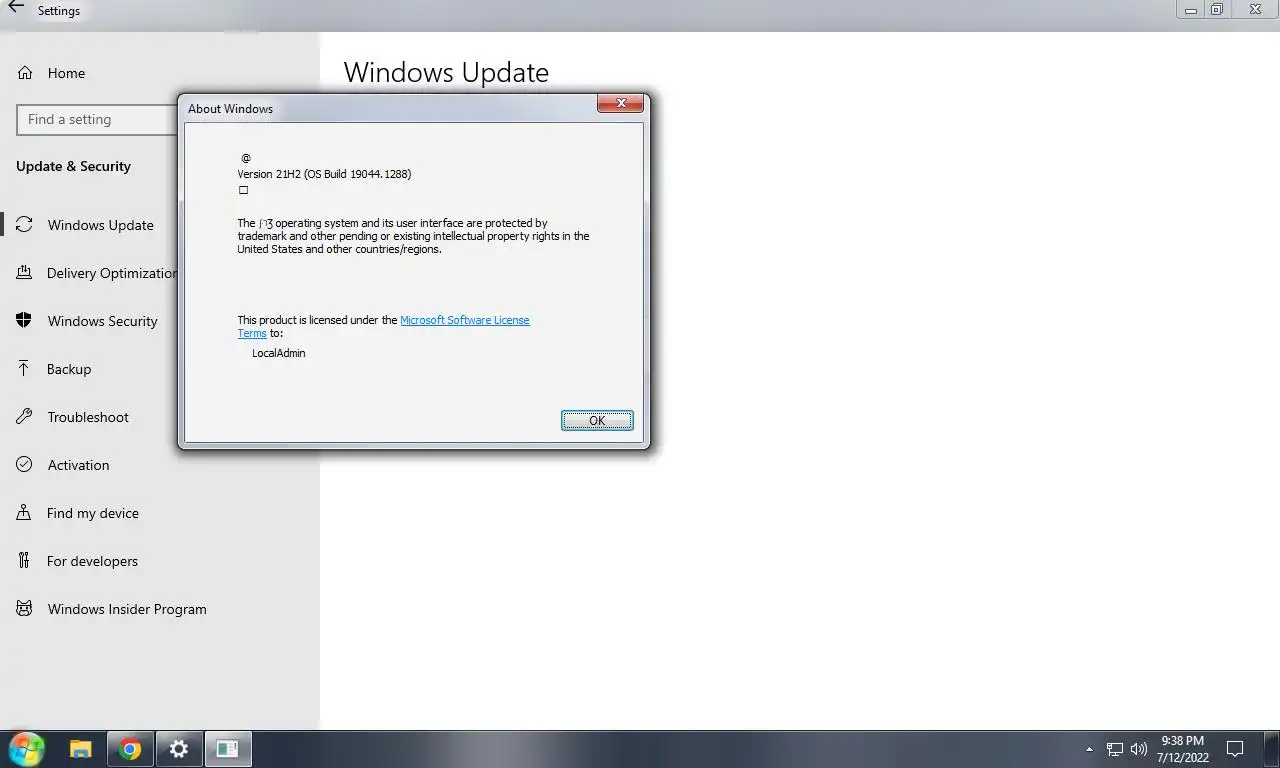Click the Find a setting field
The width and height of the screenshot is (1280, 768).
97,119
